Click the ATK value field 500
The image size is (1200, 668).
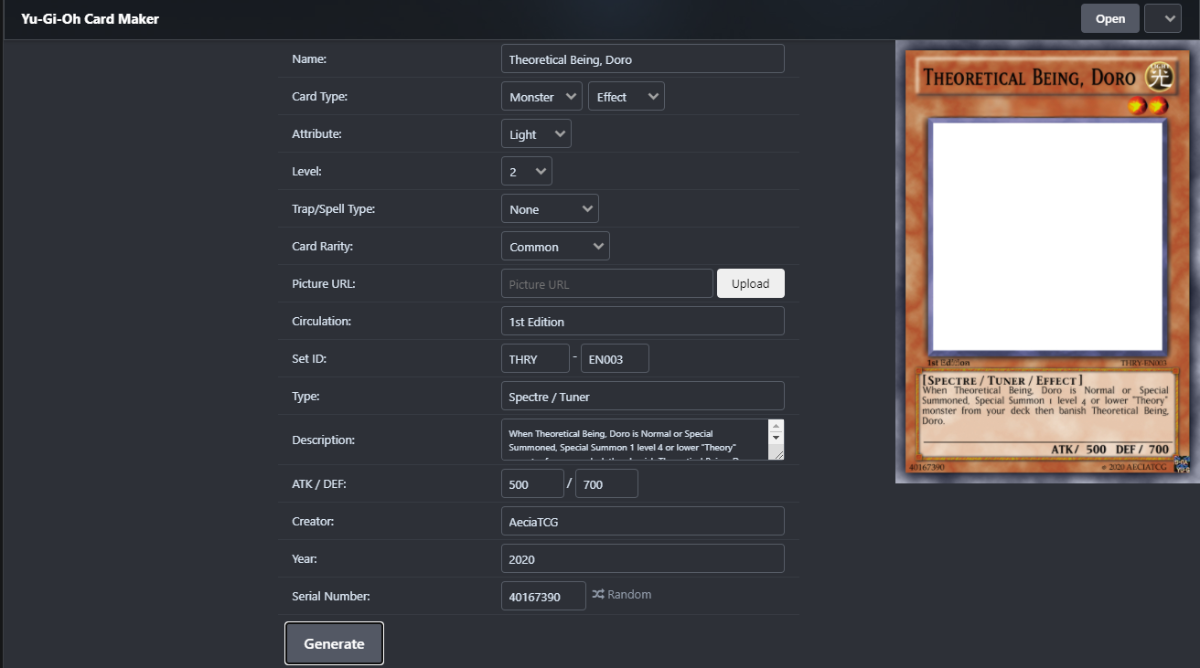pos(532,484)
